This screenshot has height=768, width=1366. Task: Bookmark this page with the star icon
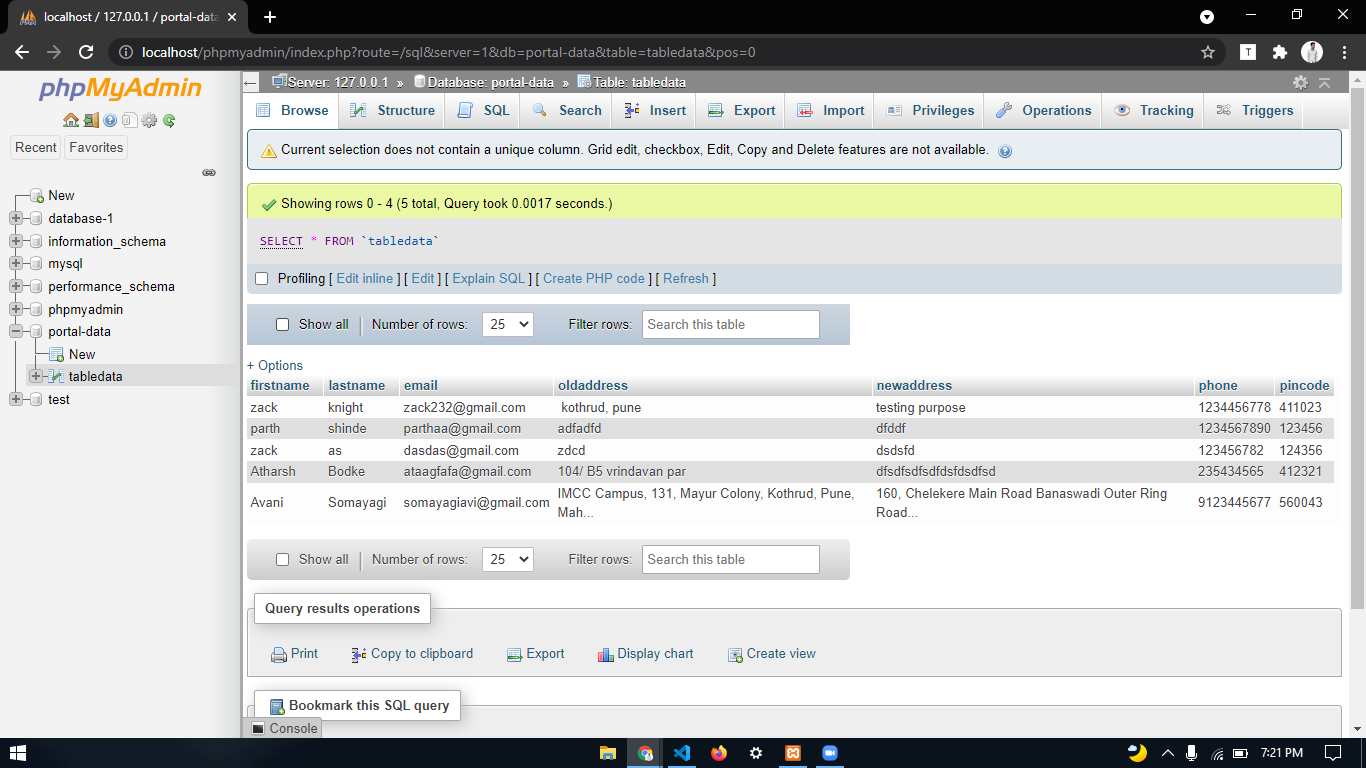click(1207, 52)
